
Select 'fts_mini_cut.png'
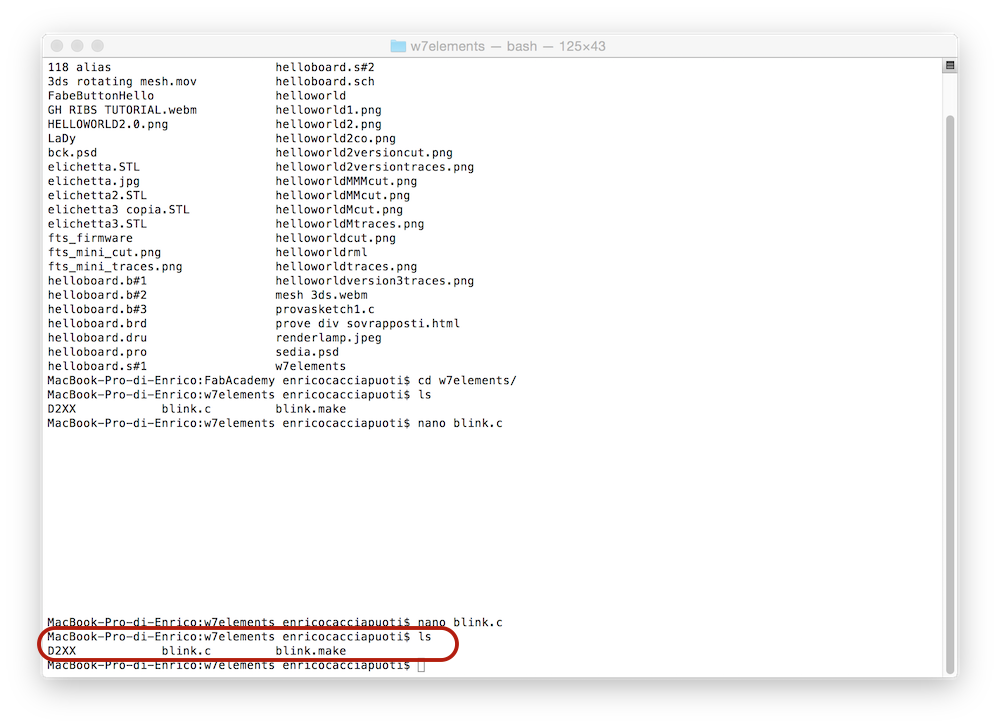pos(104,252)
